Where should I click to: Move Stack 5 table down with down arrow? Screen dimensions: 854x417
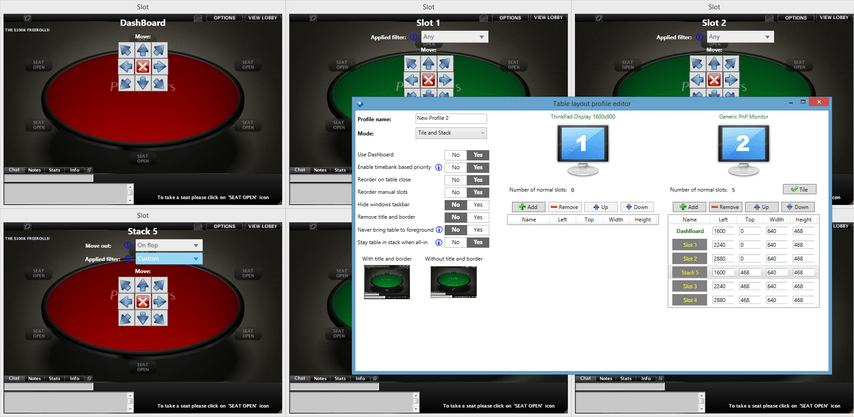tap(142, 318)
